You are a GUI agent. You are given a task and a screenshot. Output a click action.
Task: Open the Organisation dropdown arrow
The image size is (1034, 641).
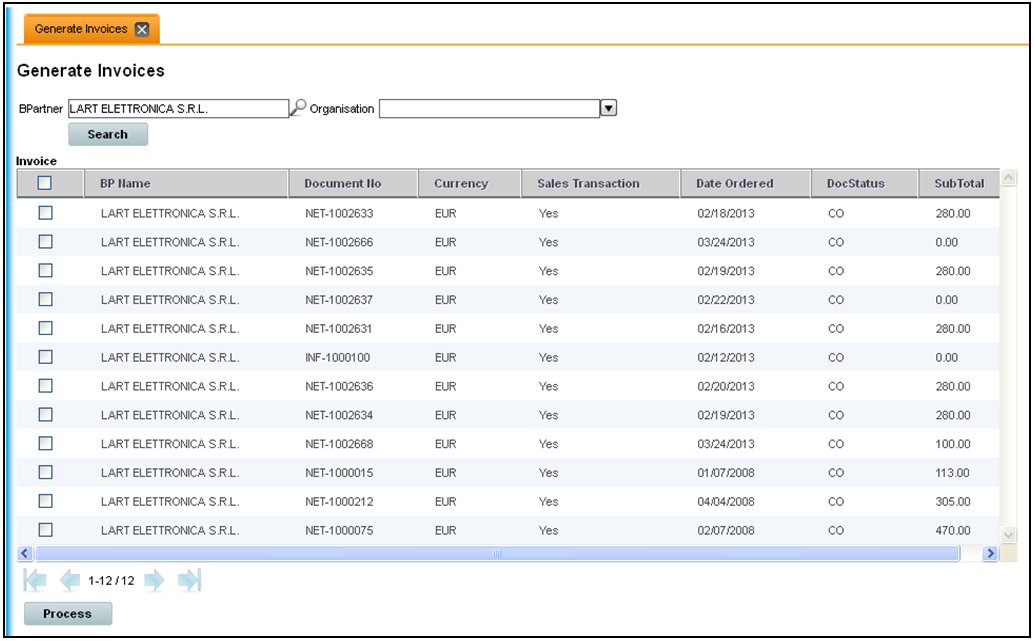click(x=608, y=108)
